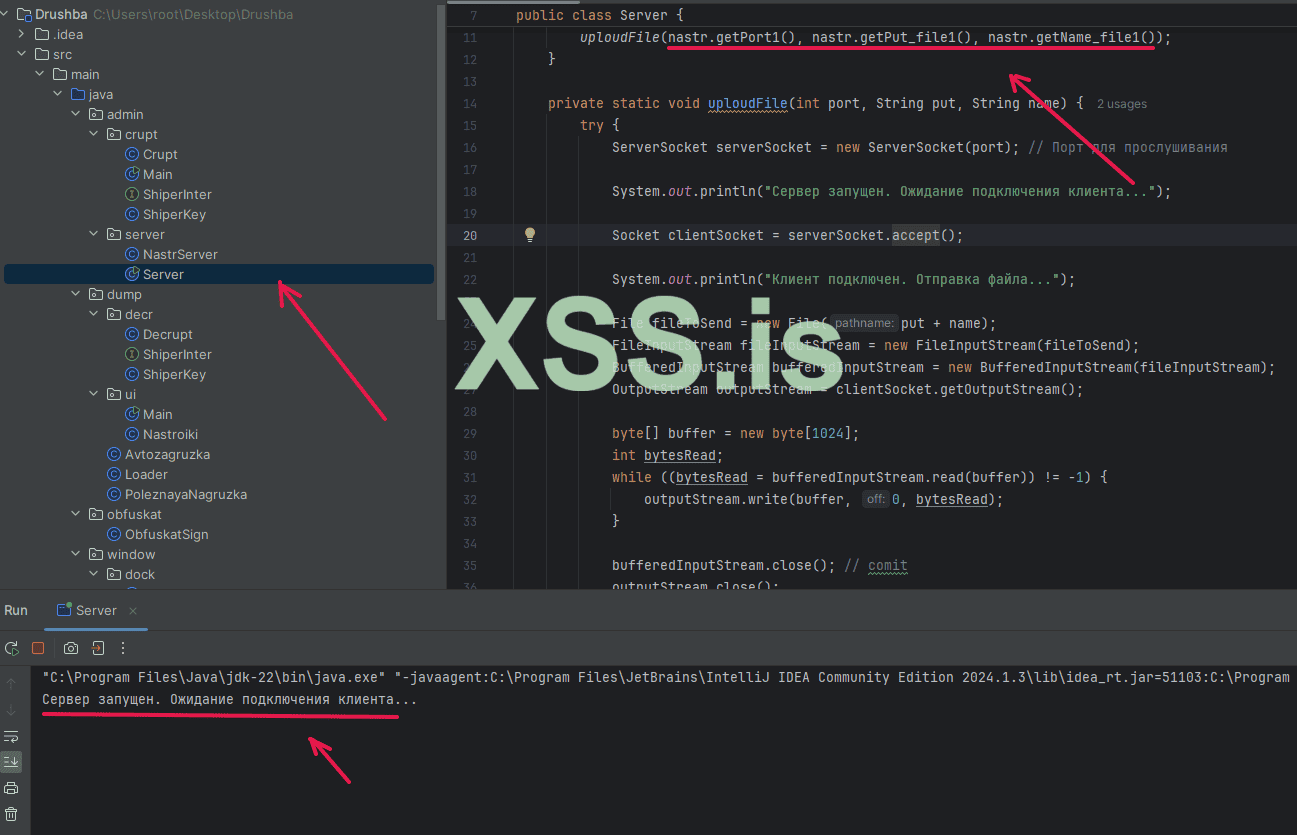Open the Loader class file
The height and width of the screenshot is (835, 1297).
click(x=146, y=474)
